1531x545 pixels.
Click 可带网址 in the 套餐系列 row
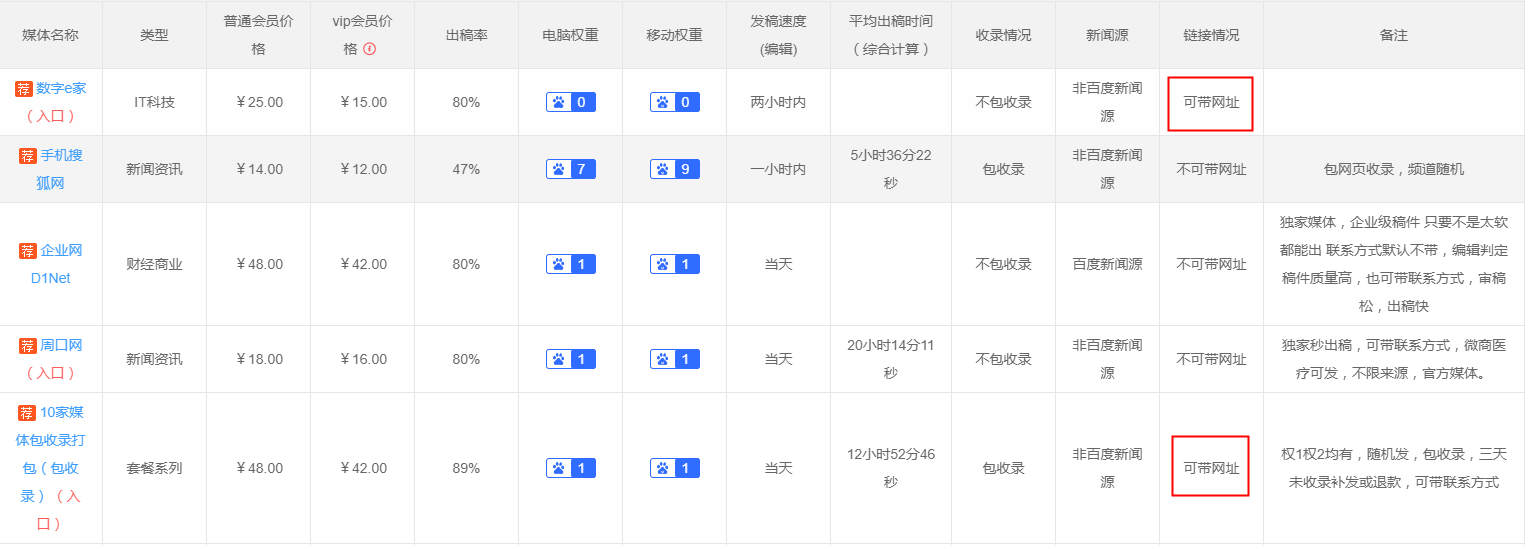pos(1211,468)
